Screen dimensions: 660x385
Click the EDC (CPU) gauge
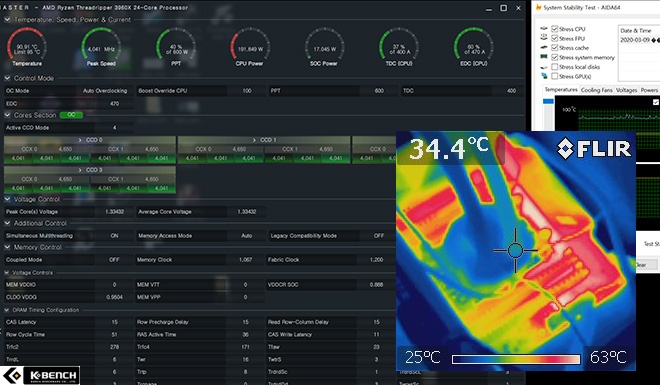click(474, 47)
